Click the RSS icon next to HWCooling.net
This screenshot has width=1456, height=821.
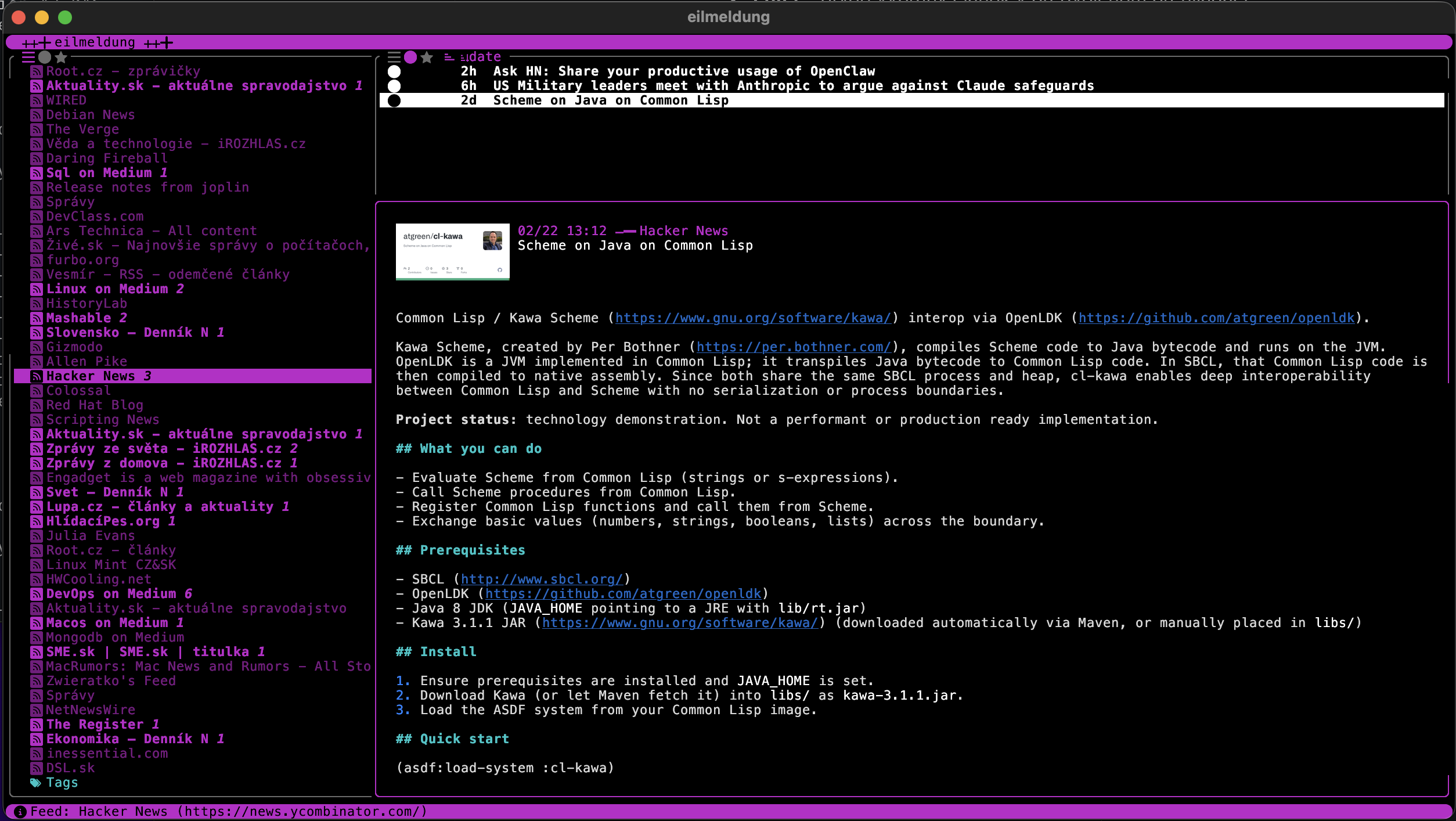37,579
